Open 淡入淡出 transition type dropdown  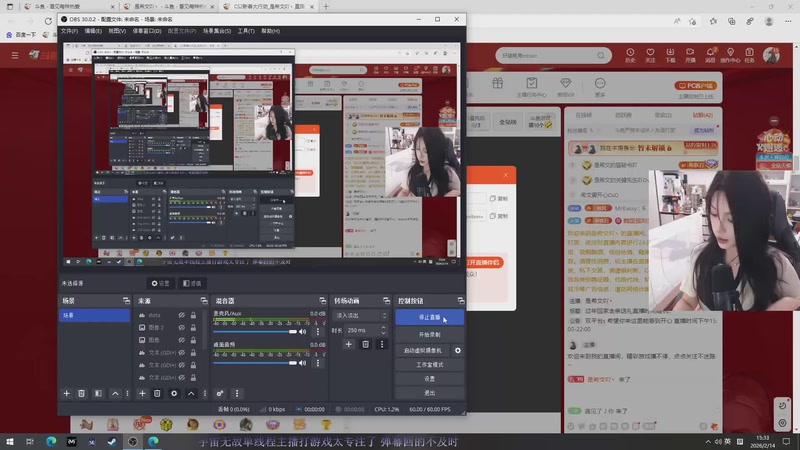click(360, 316)
